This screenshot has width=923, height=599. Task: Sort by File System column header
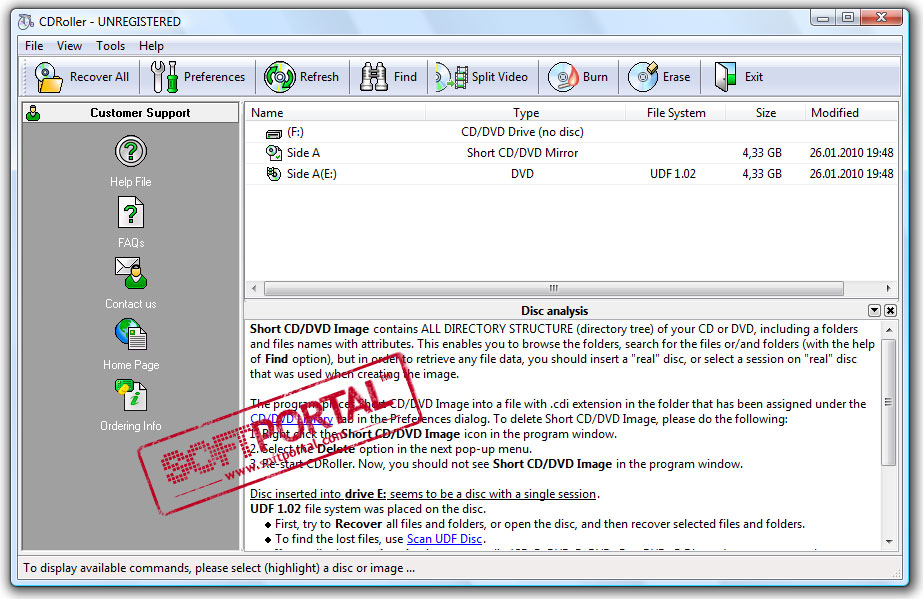676,112
